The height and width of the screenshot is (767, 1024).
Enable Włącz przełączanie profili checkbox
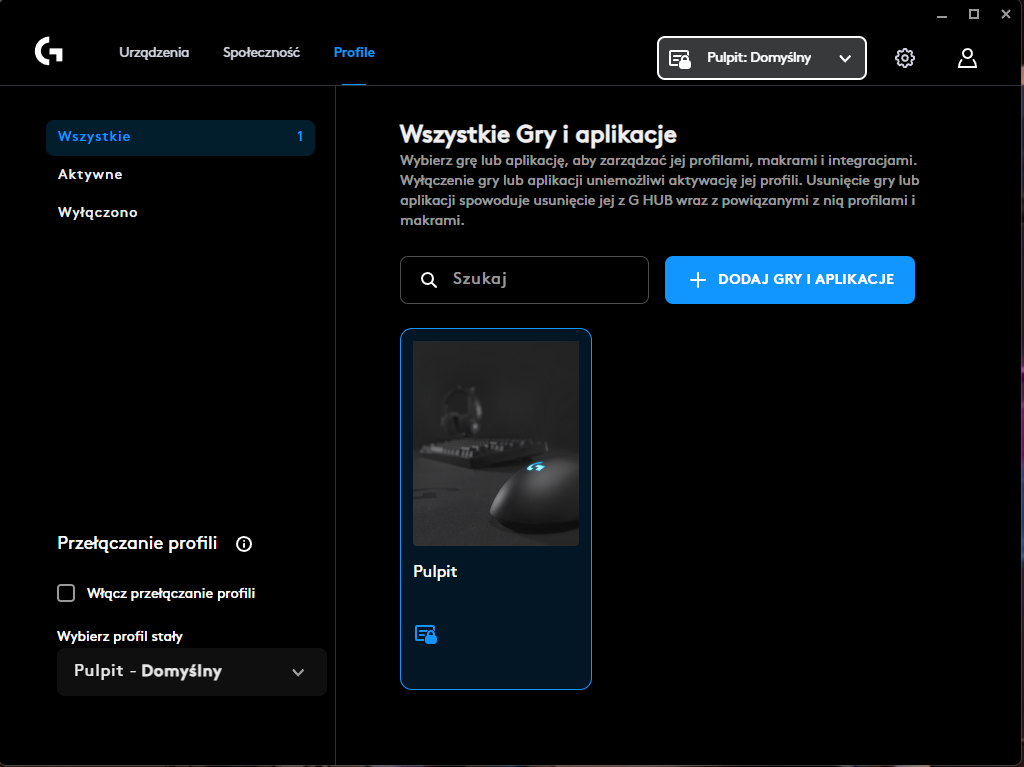click(65, 592)
